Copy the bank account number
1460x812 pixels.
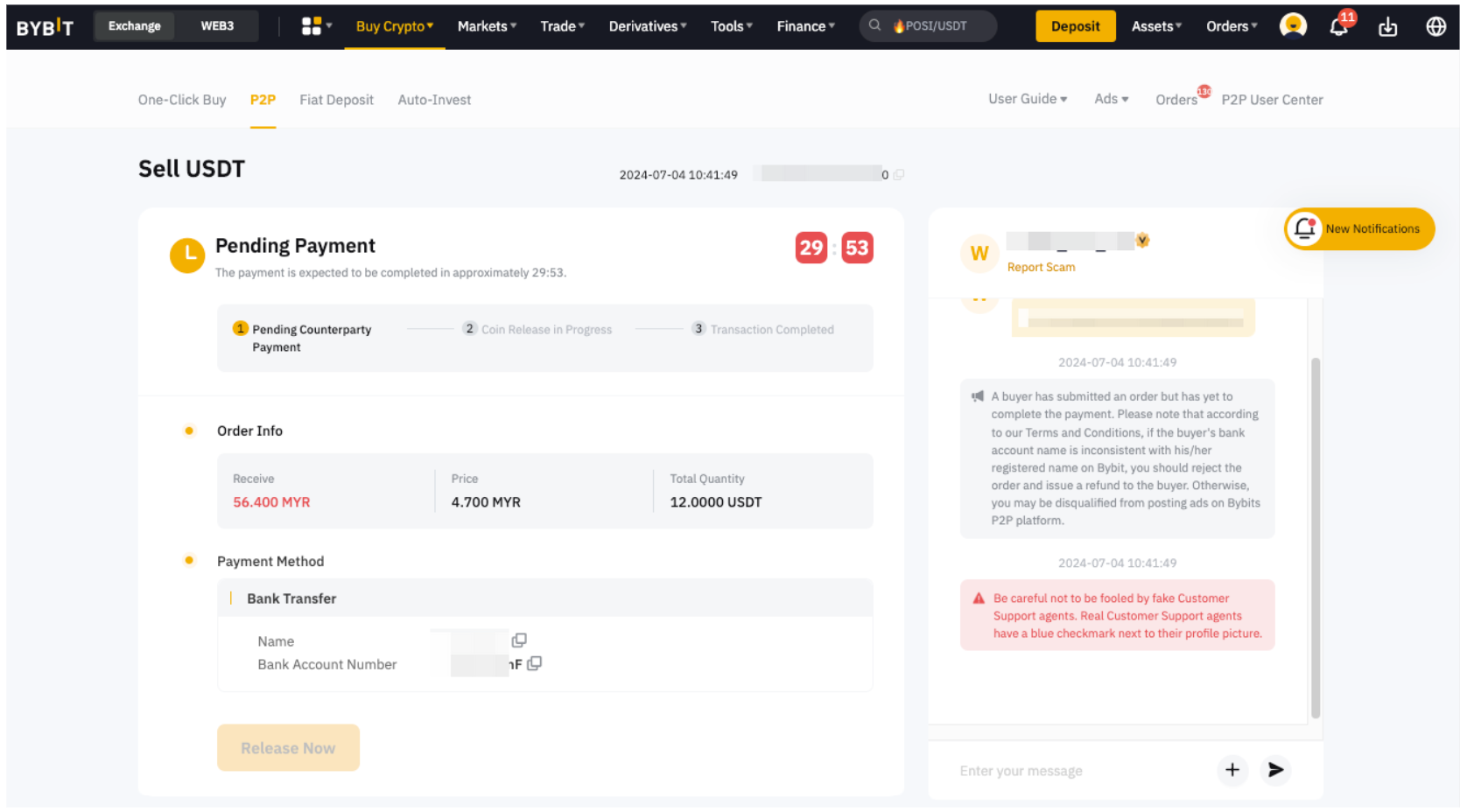pos(535,664)
